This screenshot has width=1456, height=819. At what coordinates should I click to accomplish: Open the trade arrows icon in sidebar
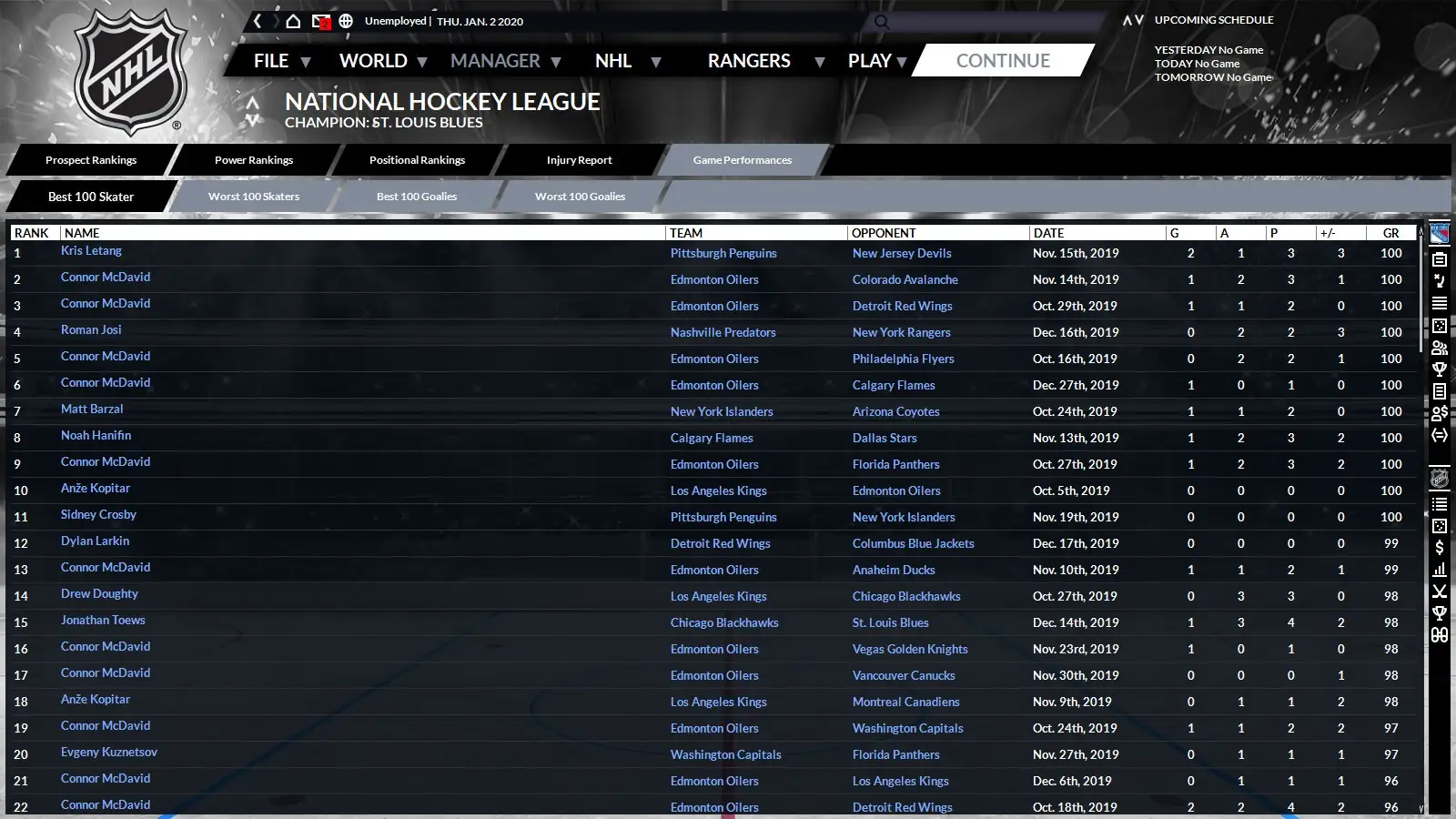(1440, 435)
